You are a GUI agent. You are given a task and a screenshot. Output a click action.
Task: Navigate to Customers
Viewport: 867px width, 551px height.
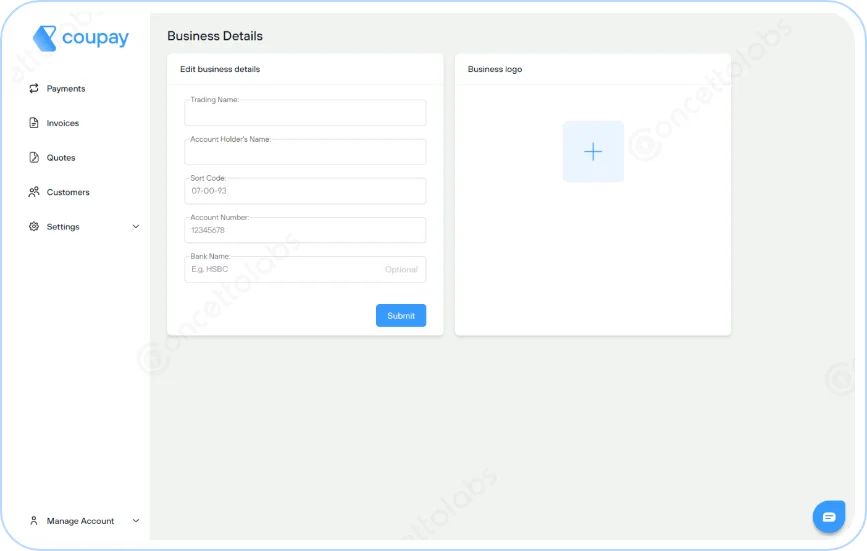(68, 192)
